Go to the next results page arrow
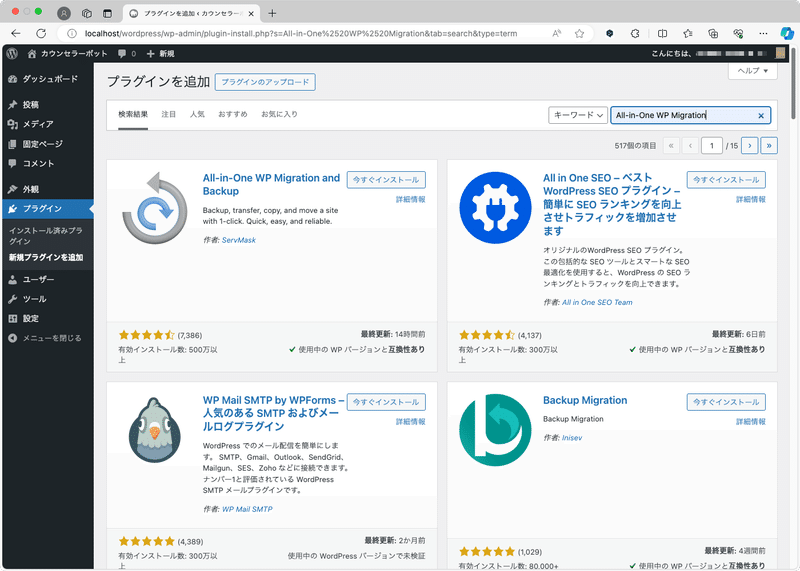This screenshot has height=571, width=800. click(749, 146)
